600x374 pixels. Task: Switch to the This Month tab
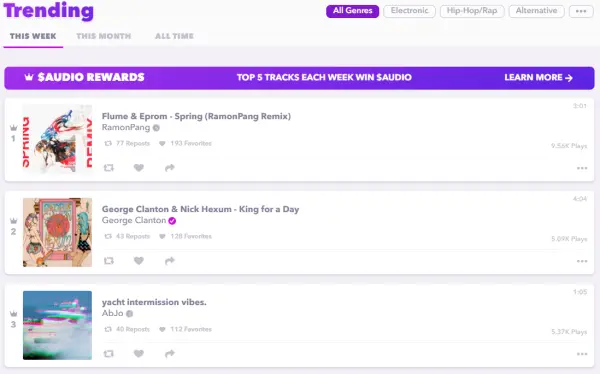[104, 36]
